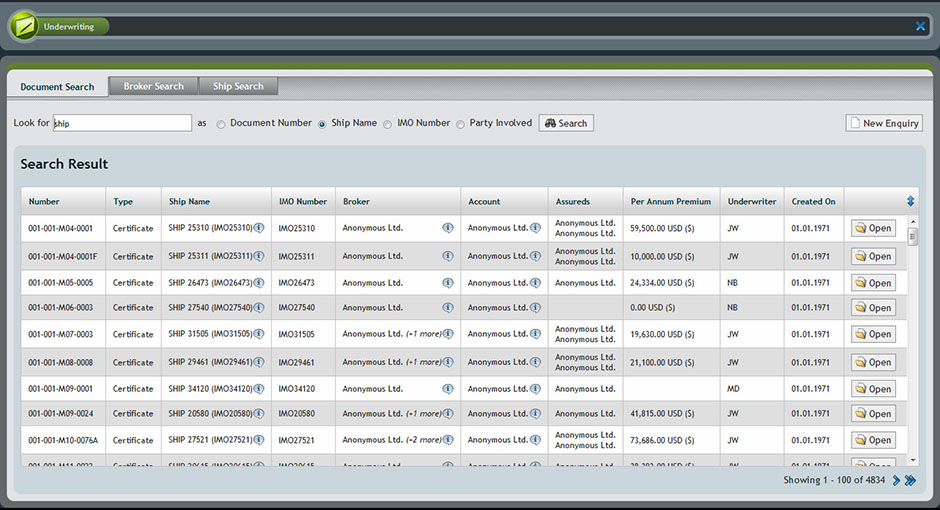Toggle column expand arrows in table header

pos(910,201)
